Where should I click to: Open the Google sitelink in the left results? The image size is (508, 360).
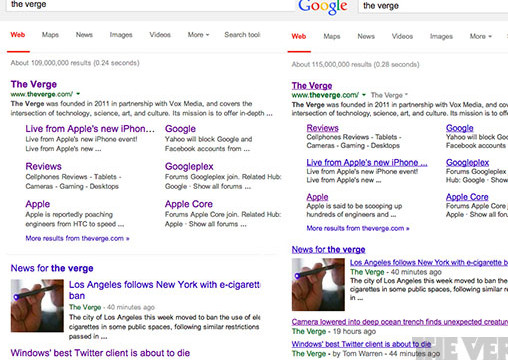pos(180,129)
